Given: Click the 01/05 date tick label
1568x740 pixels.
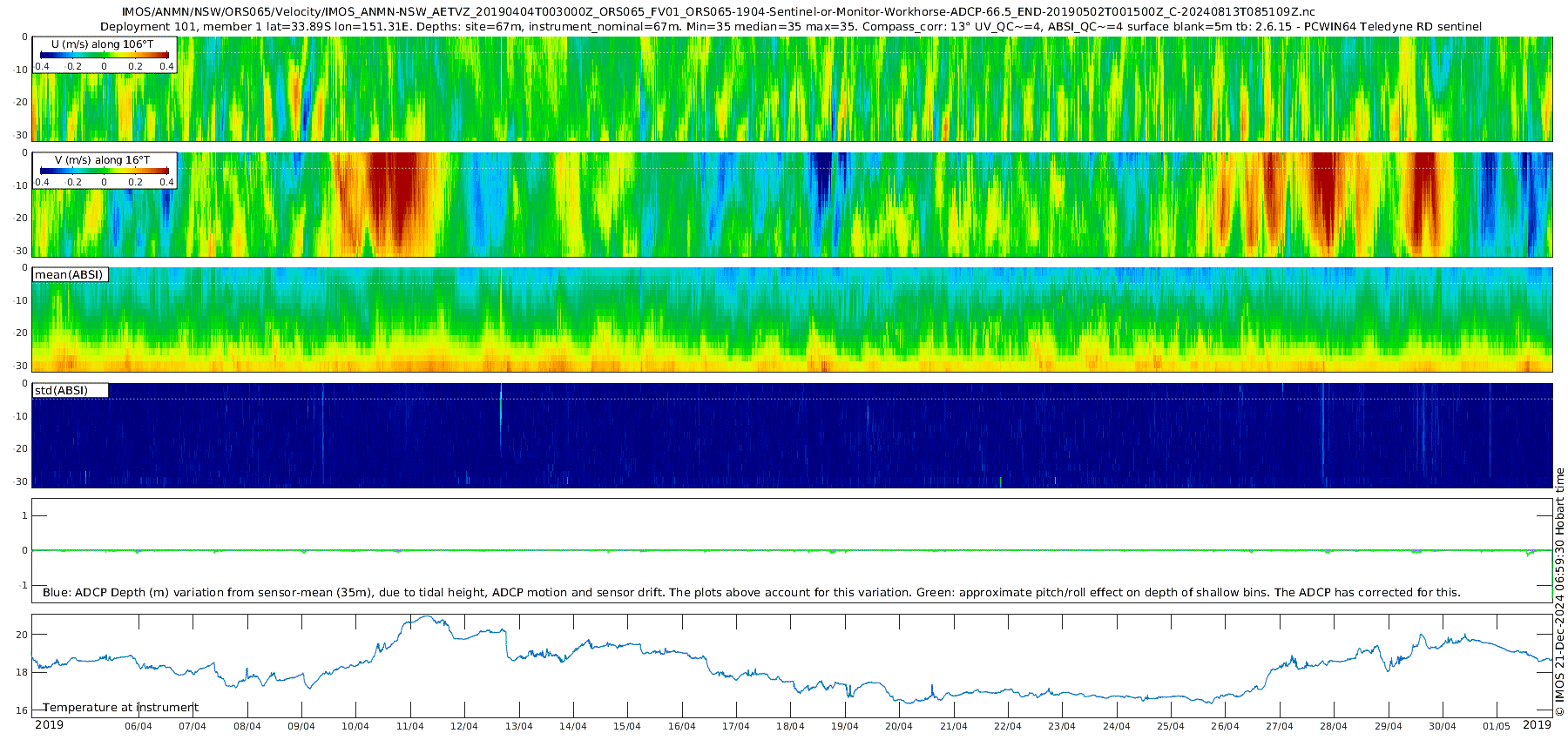Looking at the screenshot, I should click(x=1497, y=726).
